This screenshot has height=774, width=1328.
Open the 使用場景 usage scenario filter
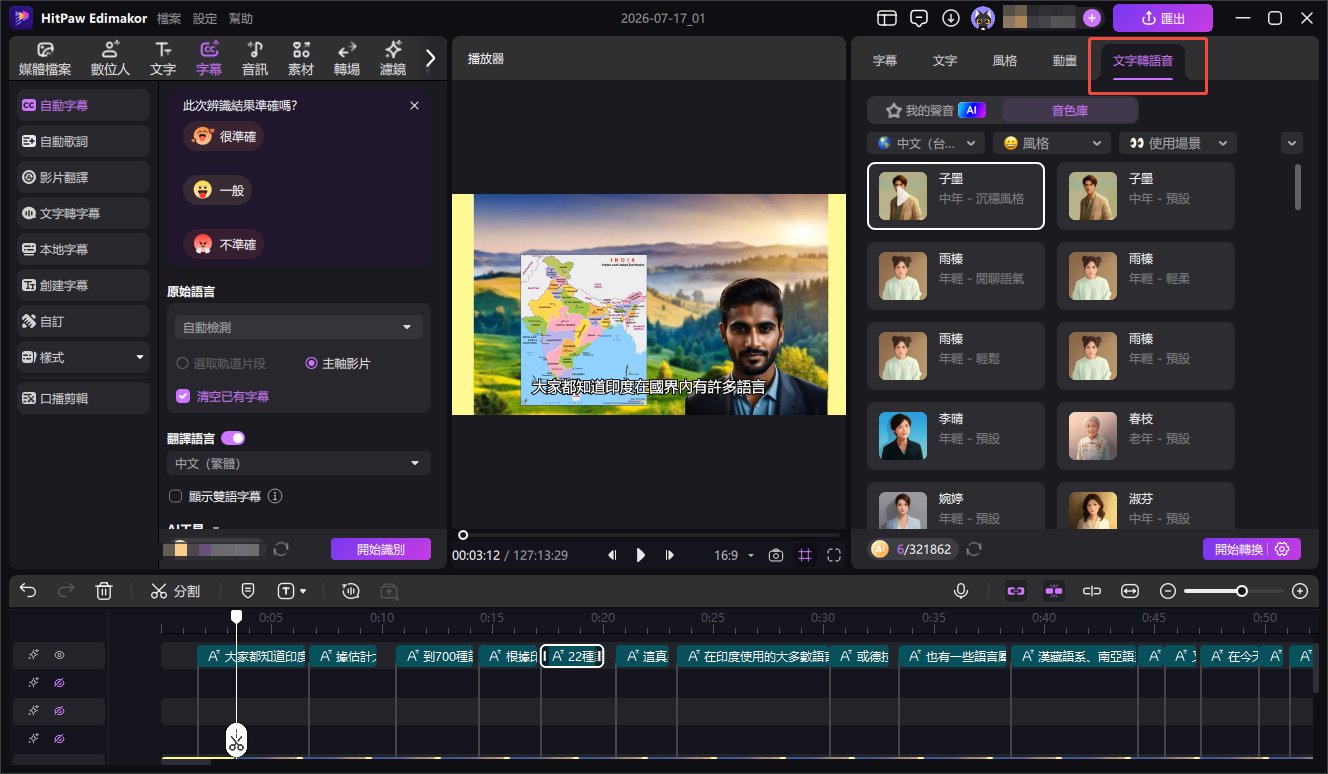(1178, 143)
